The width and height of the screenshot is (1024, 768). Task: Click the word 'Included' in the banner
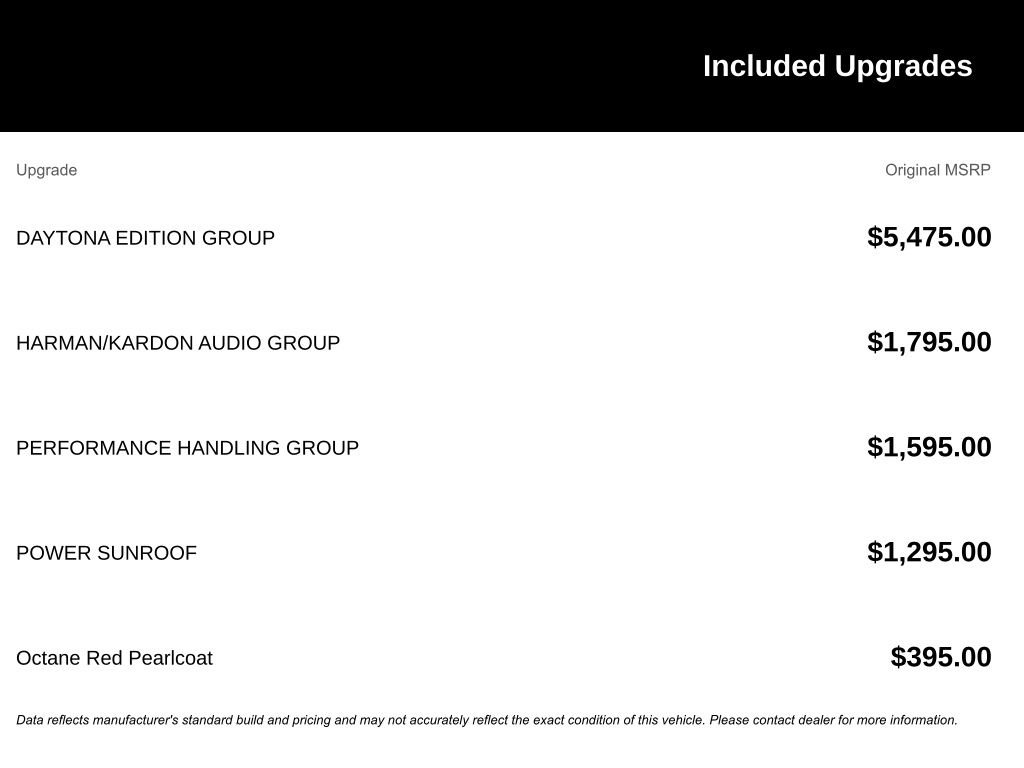coord(765,66)
